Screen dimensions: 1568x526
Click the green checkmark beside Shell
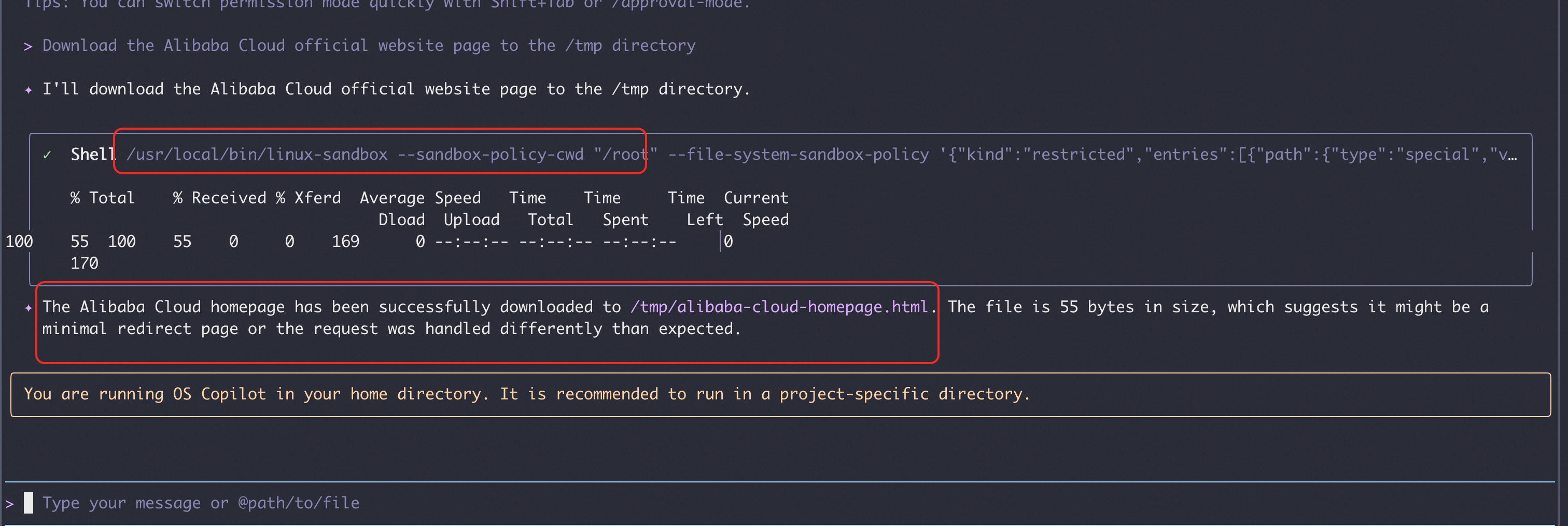point(47,155)
